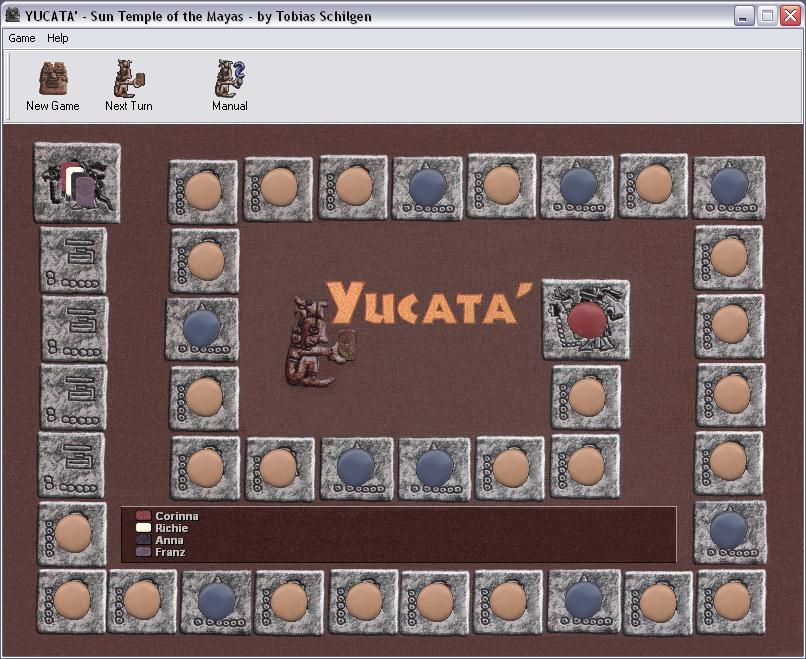Click Anna's dark color swatch

point(143,540)
